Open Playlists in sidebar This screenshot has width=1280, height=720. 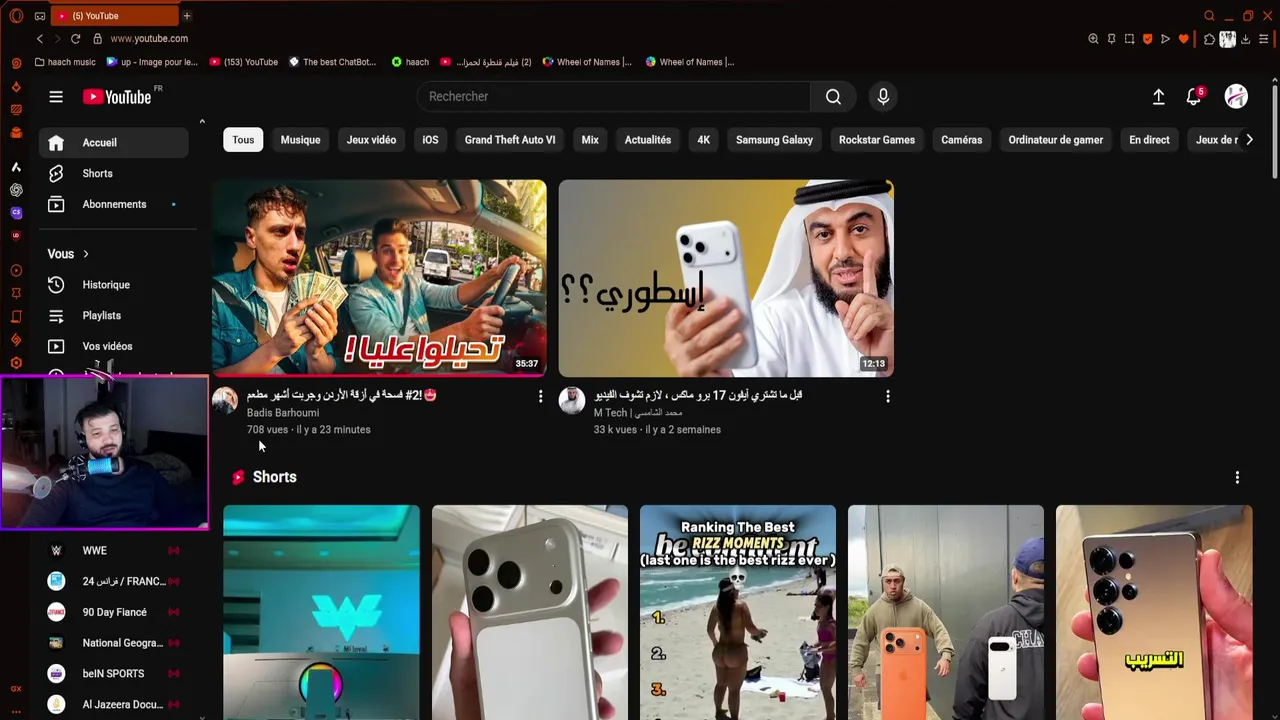[x=113, y=316]
